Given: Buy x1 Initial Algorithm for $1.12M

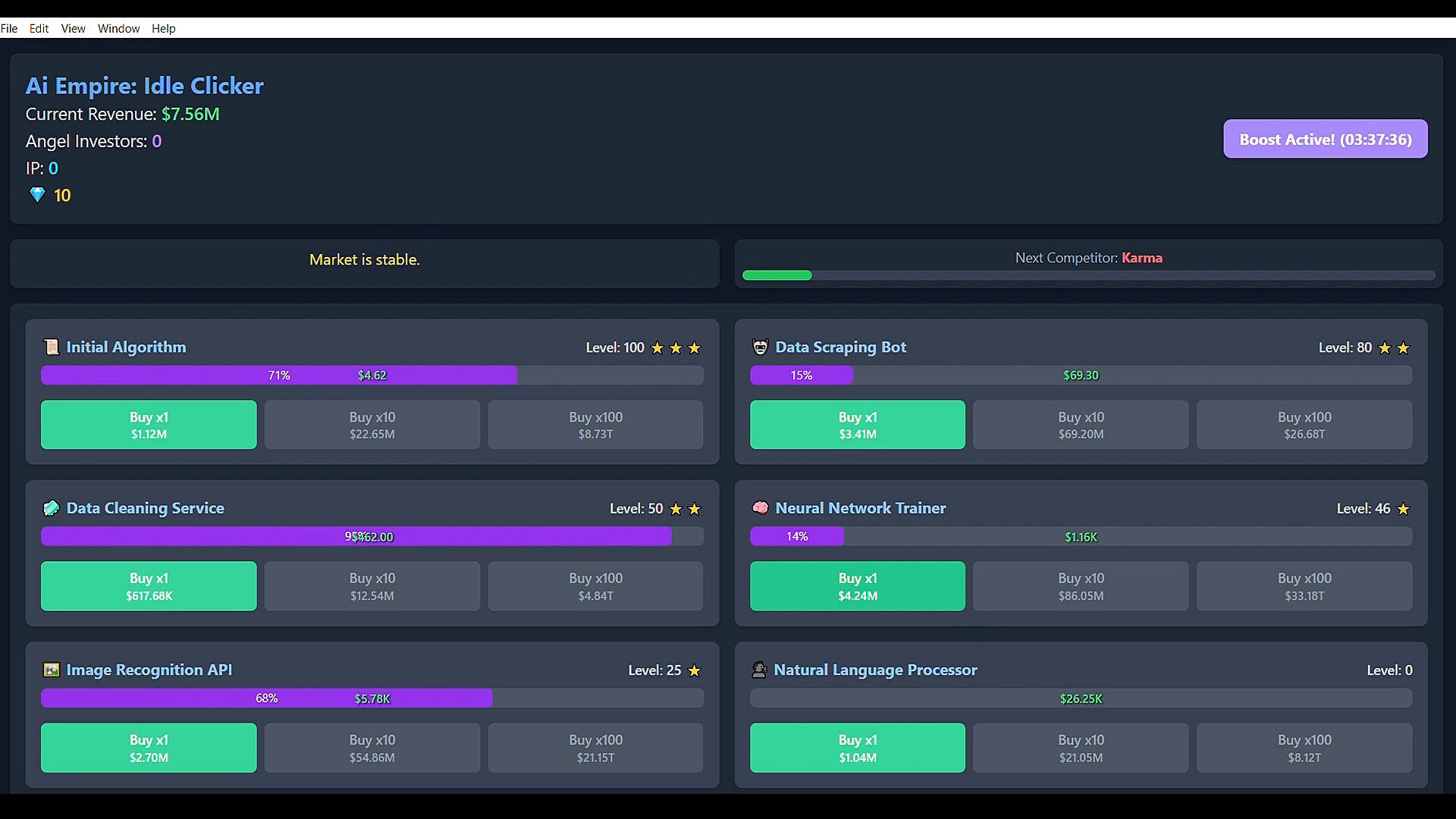Looking at the screenshot, I should coord(149,425).
